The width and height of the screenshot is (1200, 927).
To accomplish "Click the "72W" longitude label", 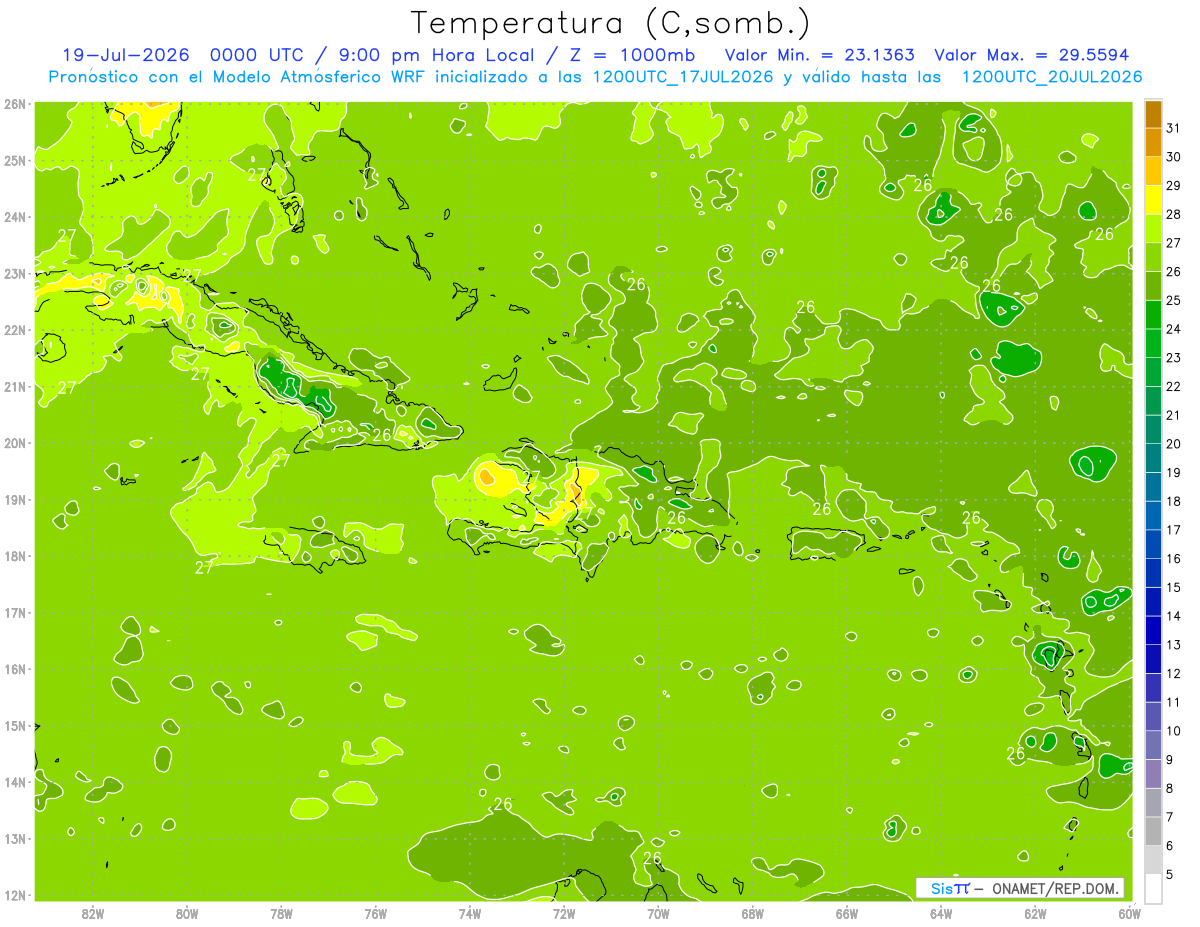I will 564,913.
